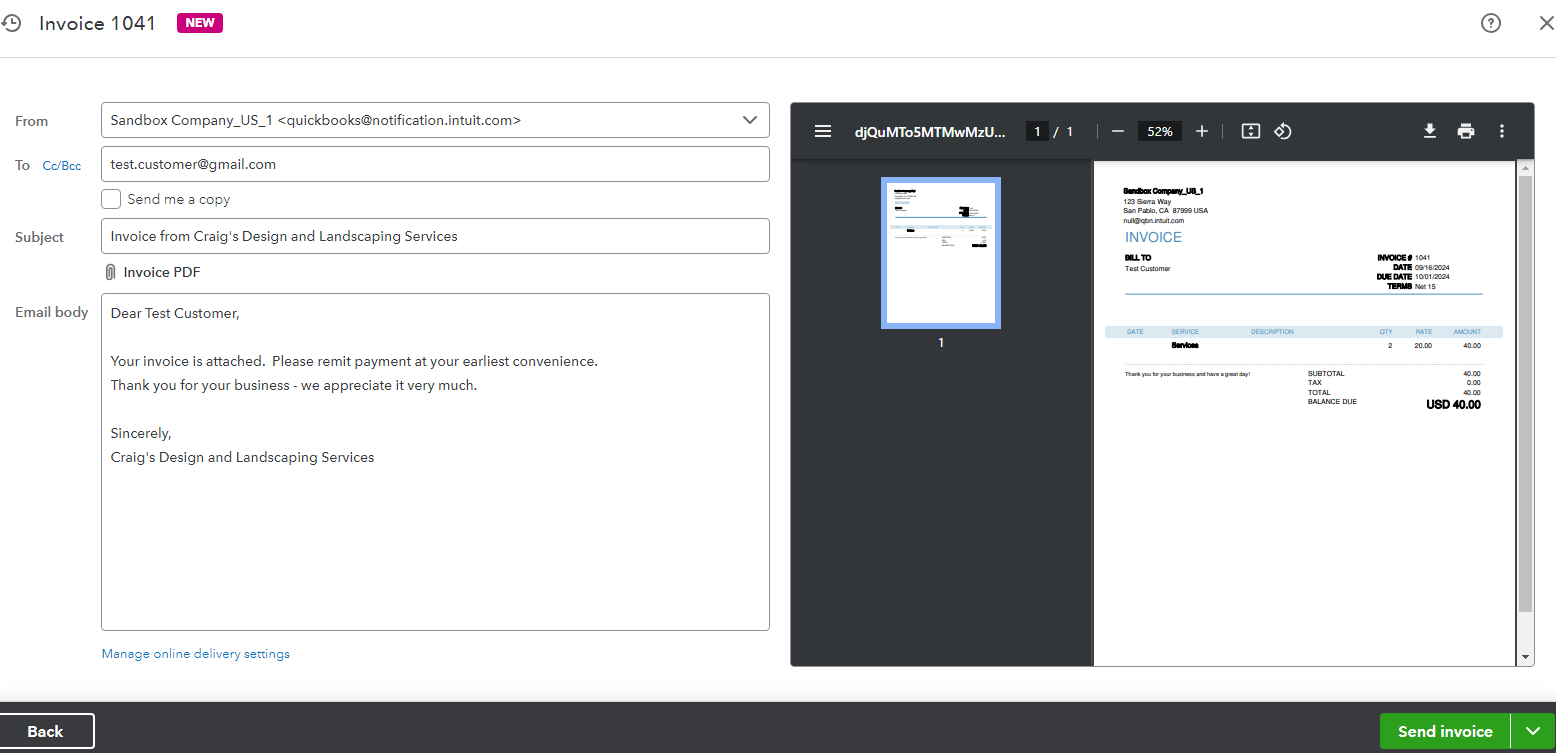Click the fit to page icon
This screenshot has height=753, width=1556.
pos(1250,131)
